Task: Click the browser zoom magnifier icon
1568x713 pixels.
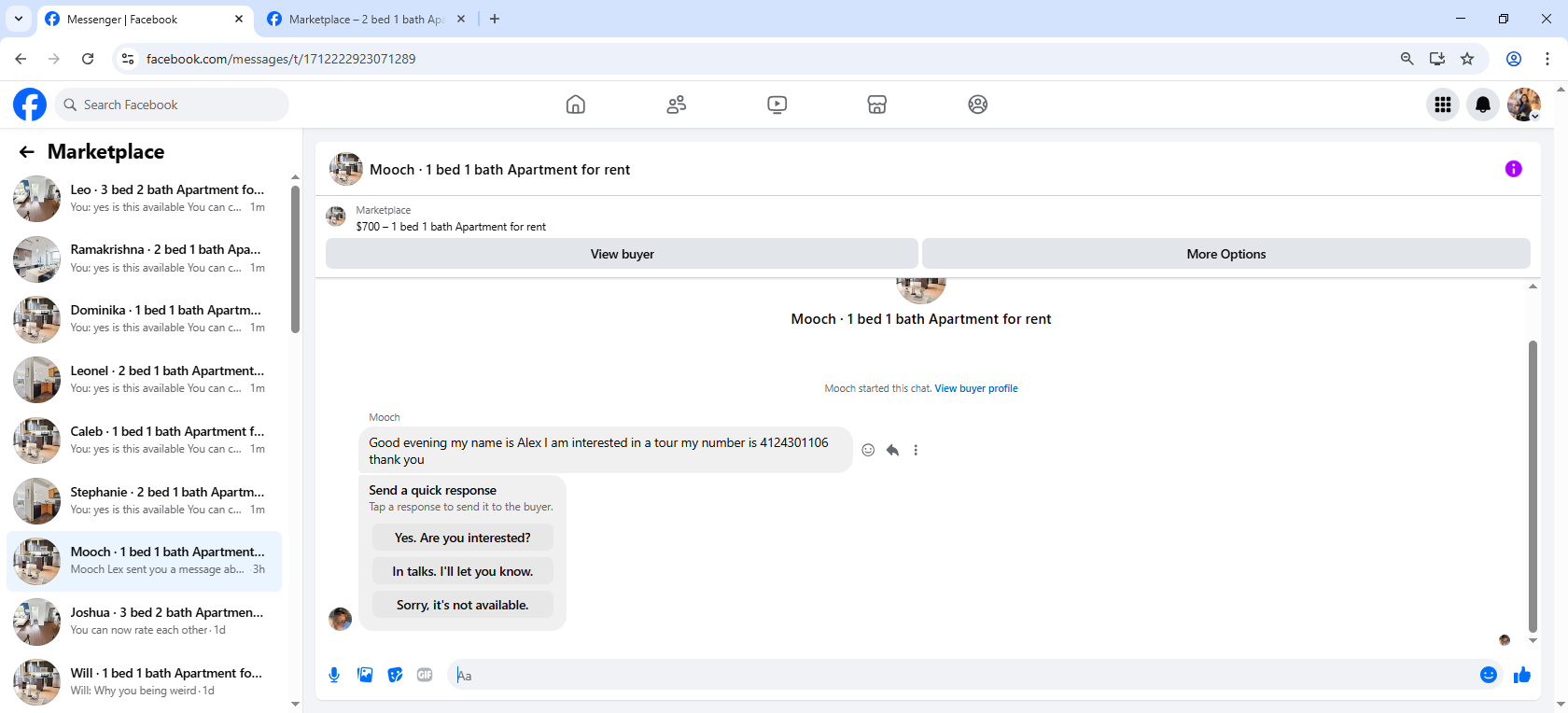Action: (1407, 59)
